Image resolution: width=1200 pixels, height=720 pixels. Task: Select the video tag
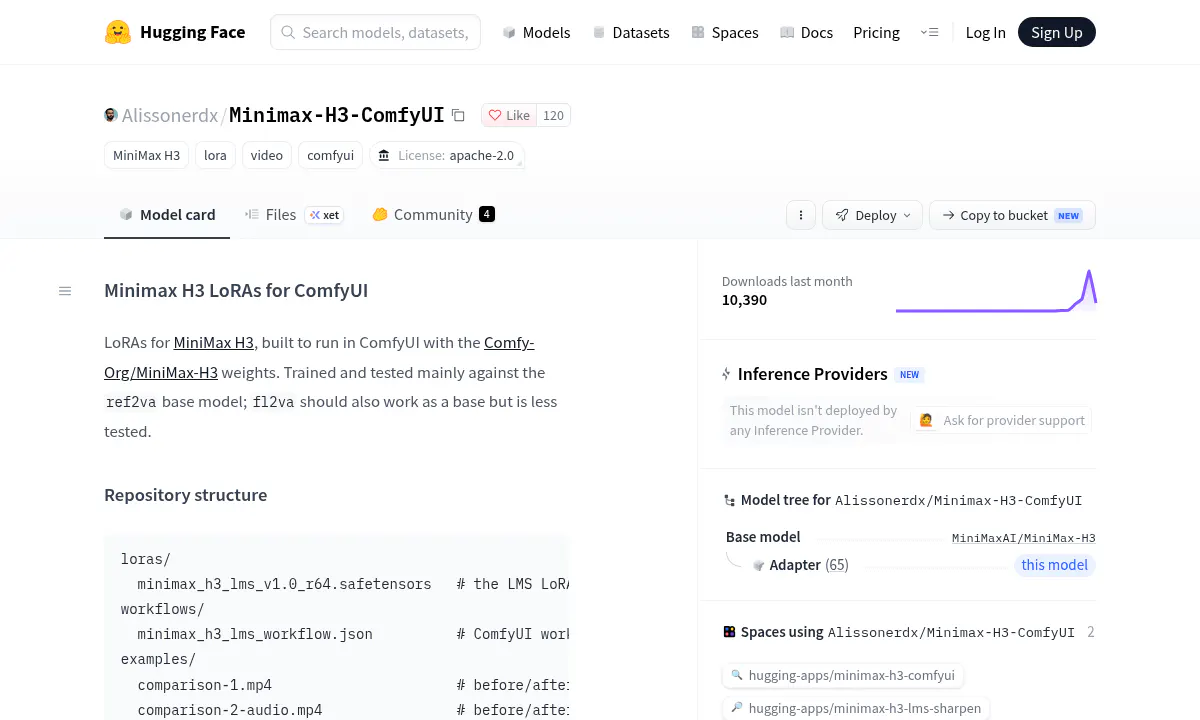(267, 155)
